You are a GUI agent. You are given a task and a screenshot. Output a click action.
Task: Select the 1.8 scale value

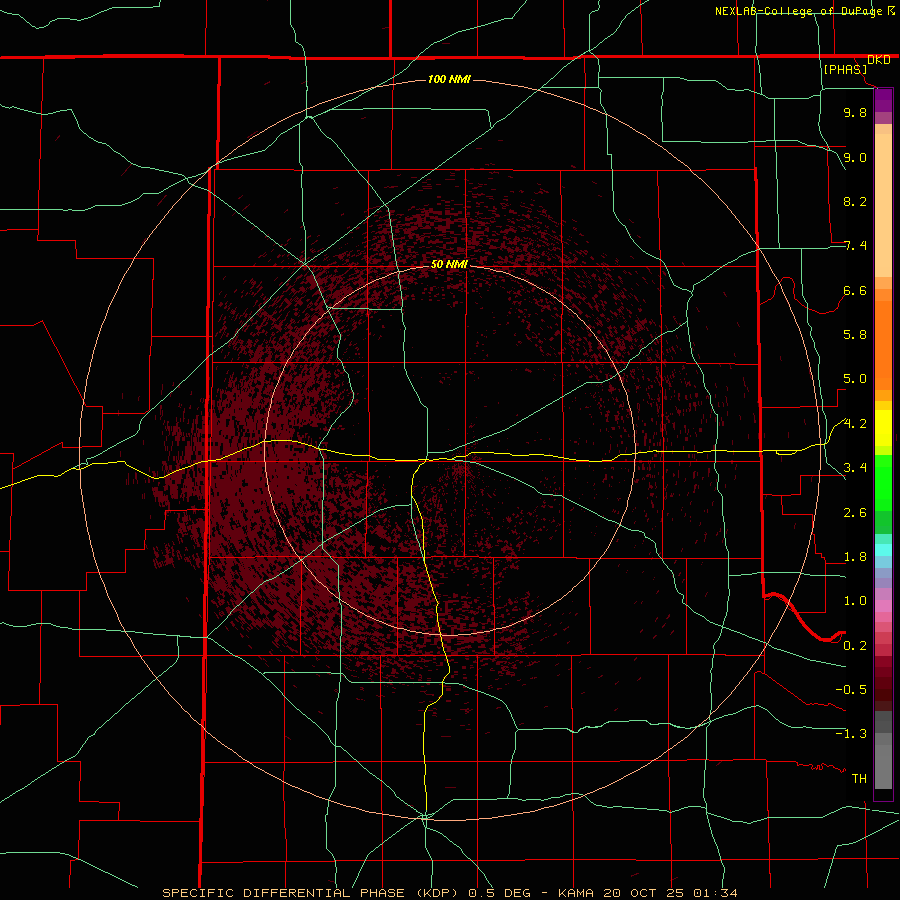coord(855,557)
